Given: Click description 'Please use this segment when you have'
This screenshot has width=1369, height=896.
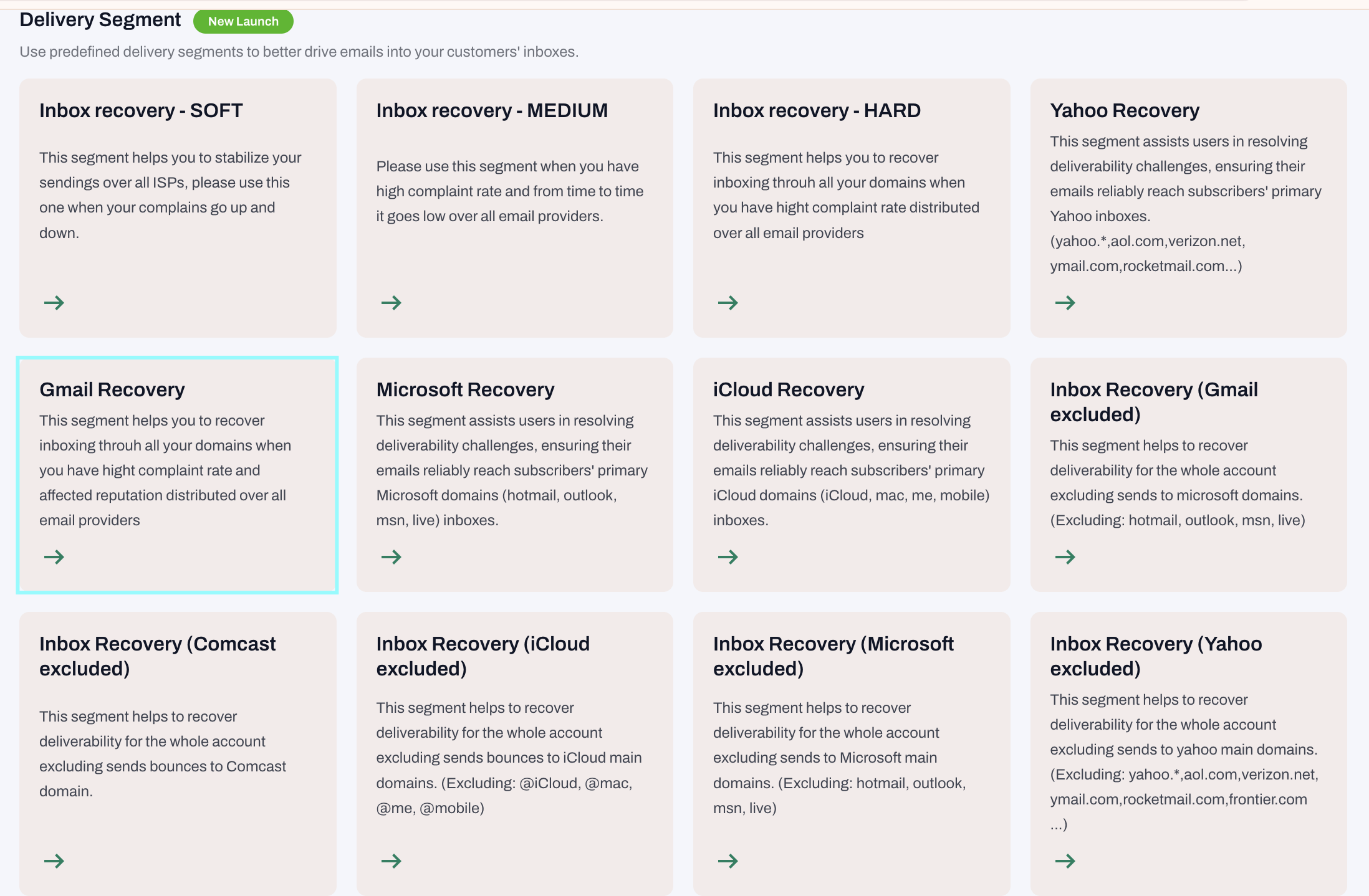Looking at the screenshot, I should [x=507, y=166].
